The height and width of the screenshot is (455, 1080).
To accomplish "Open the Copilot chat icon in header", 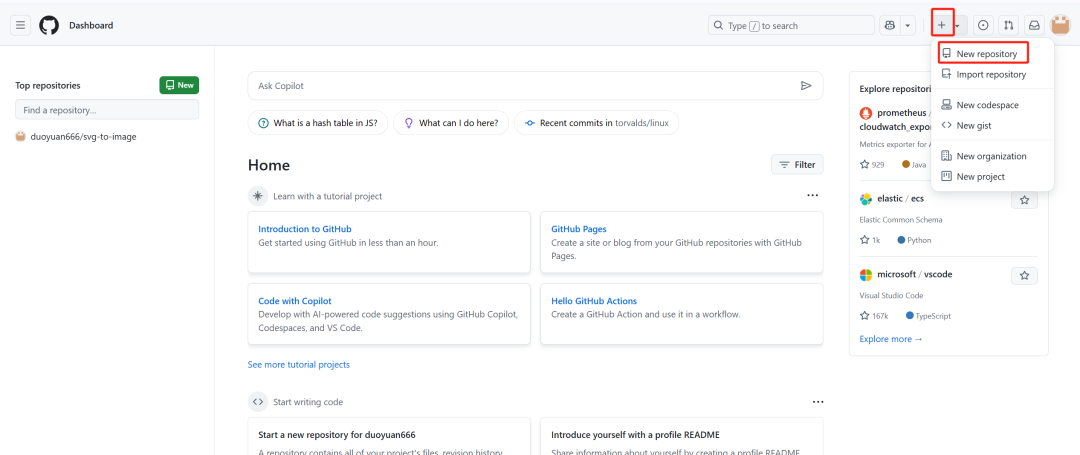I will coord(890,25).
